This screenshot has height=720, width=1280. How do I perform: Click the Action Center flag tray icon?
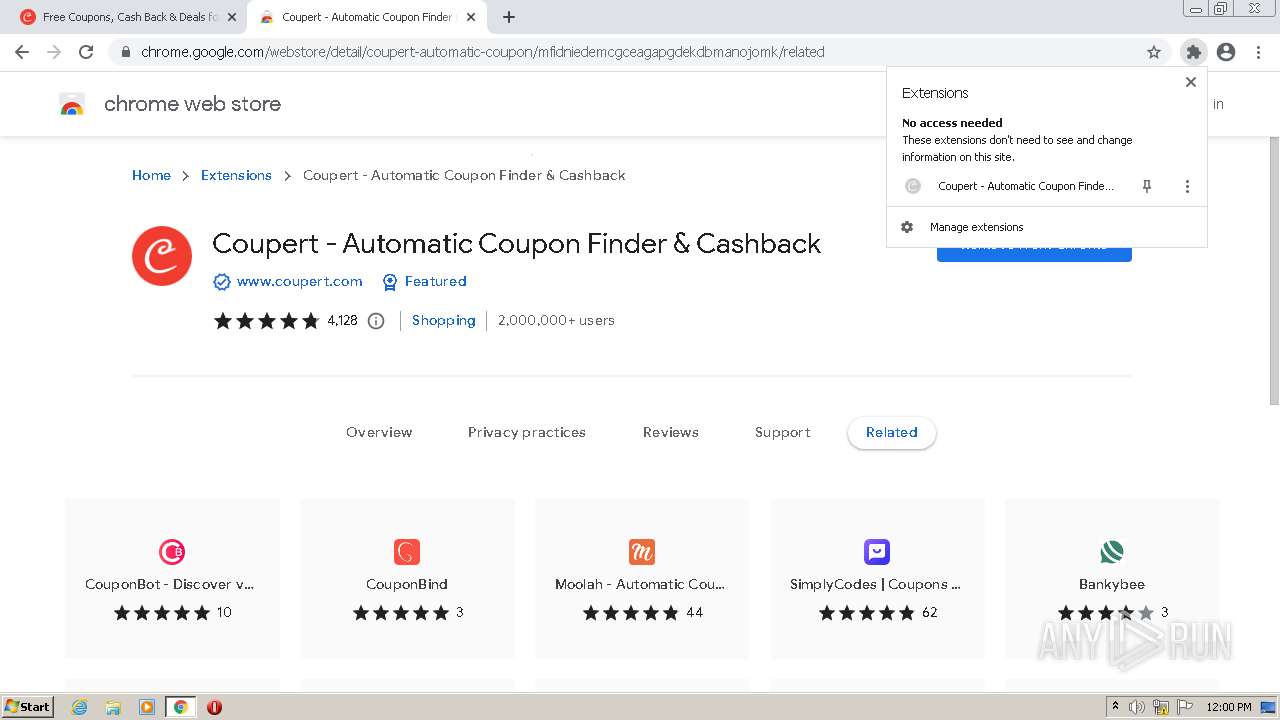(x=1184, y=707)
